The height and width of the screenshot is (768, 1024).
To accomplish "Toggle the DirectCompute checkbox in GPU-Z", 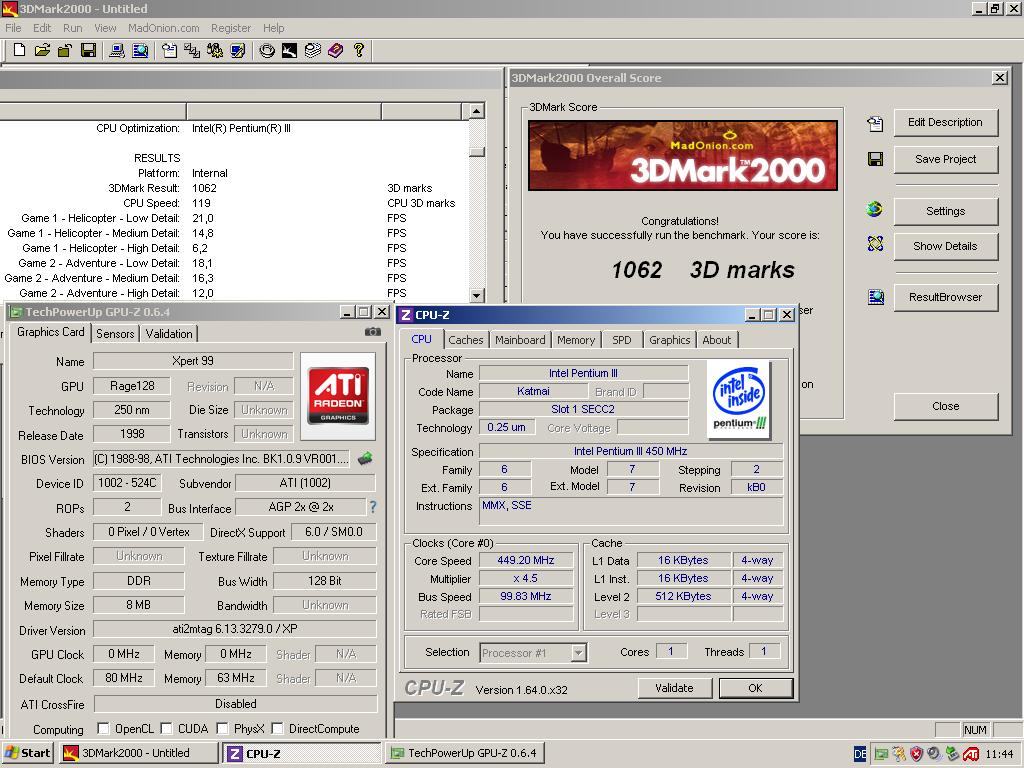I will pos(277,728).
